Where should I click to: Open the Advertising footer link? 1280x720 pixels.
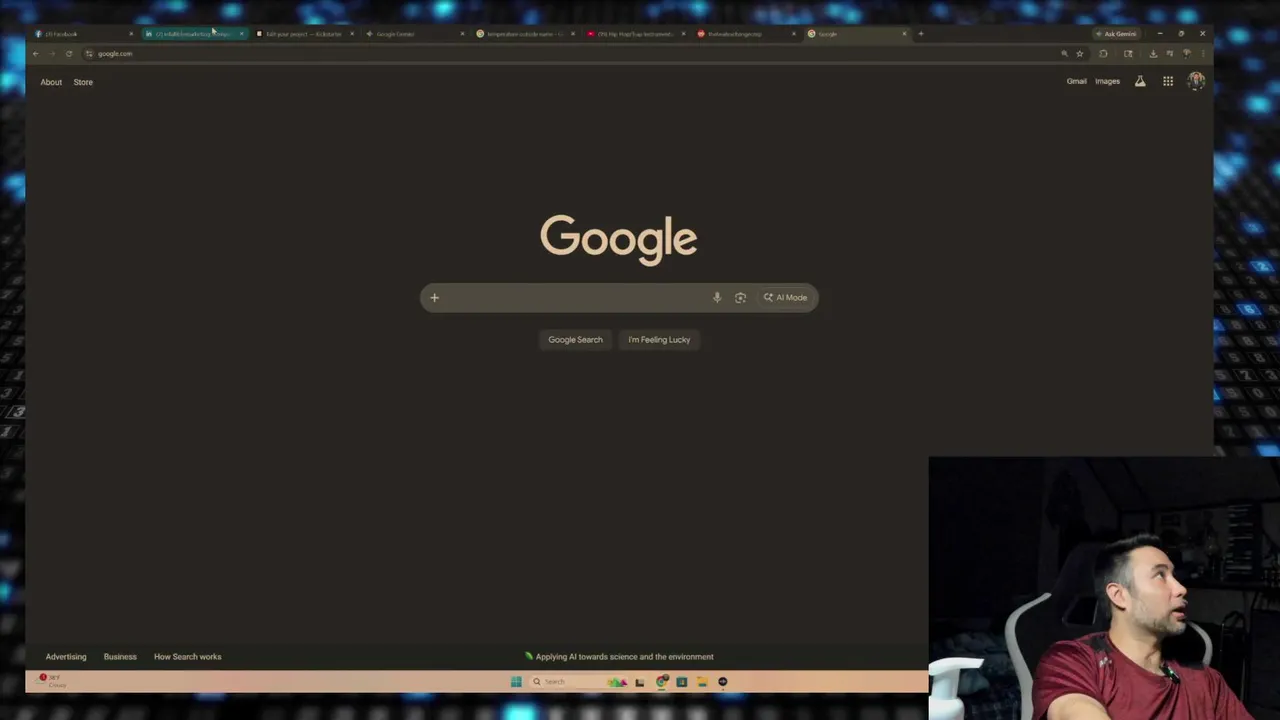(66, 657)
